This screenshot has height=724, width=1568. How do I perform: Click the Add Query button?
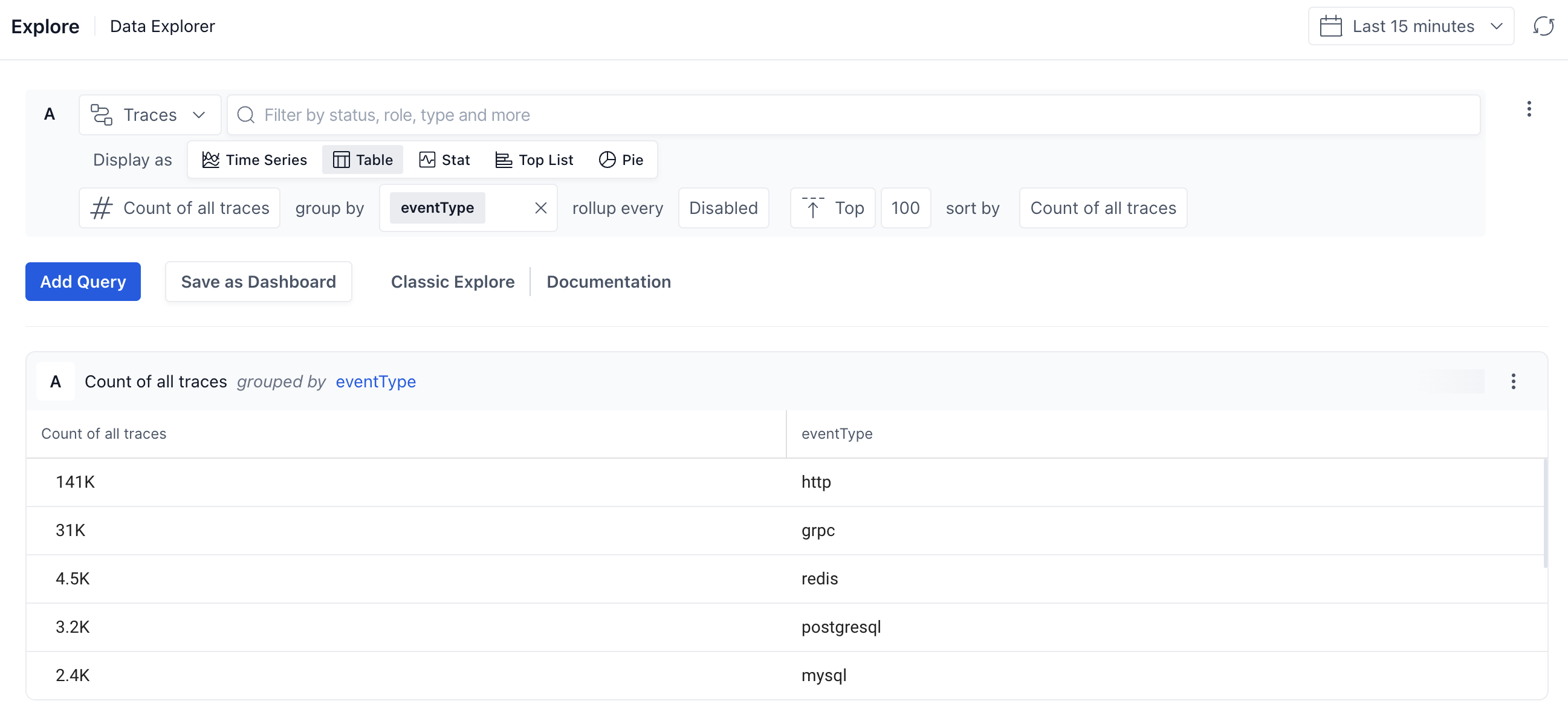[83, 282]
